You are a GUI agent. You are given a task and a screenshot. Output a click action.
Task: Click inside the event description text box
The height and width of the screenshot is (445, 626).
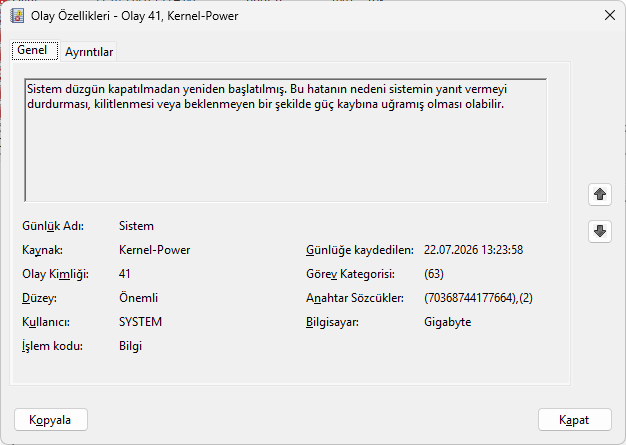point(285,140)
